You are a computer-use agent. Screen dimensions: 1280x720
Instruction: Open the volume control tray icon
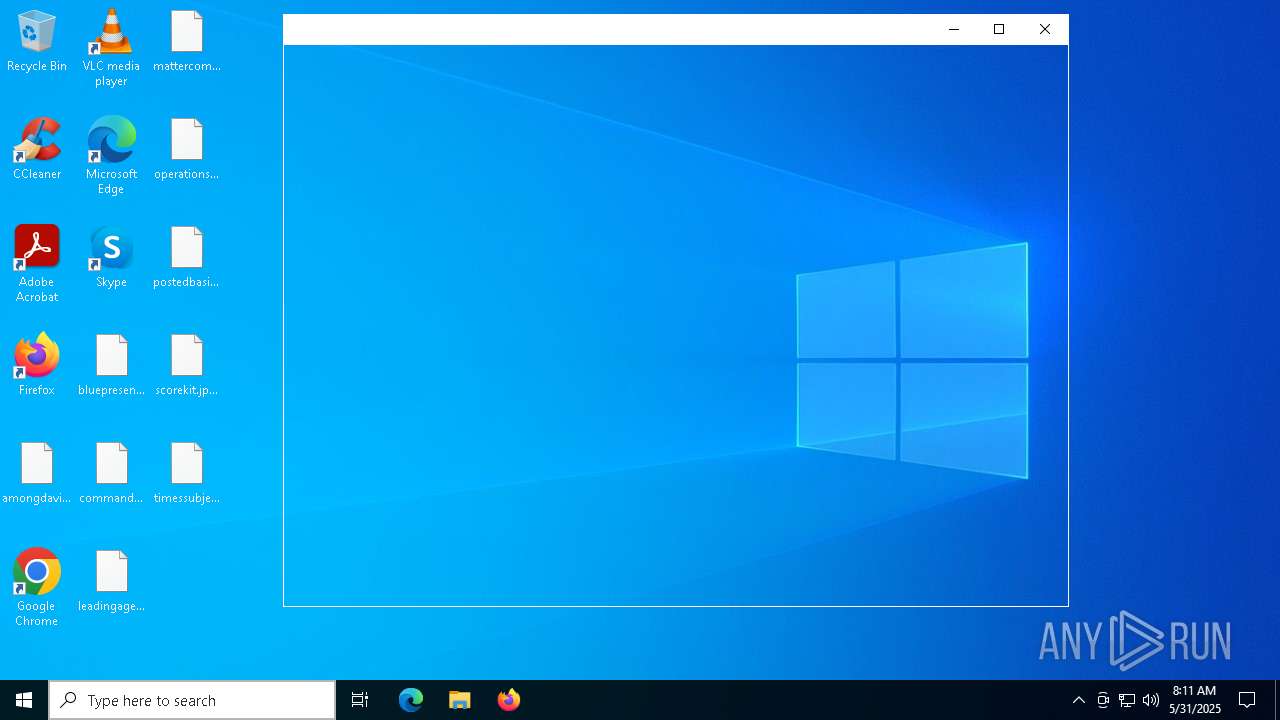pyautogui.click(x=1151, y=700)
